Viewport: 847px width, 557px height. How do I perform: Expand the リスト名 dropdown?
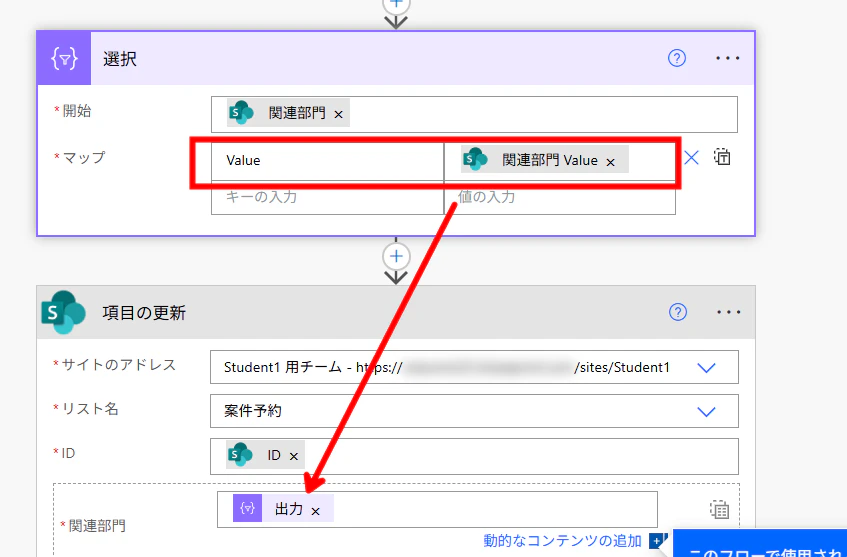pos(707,412)
